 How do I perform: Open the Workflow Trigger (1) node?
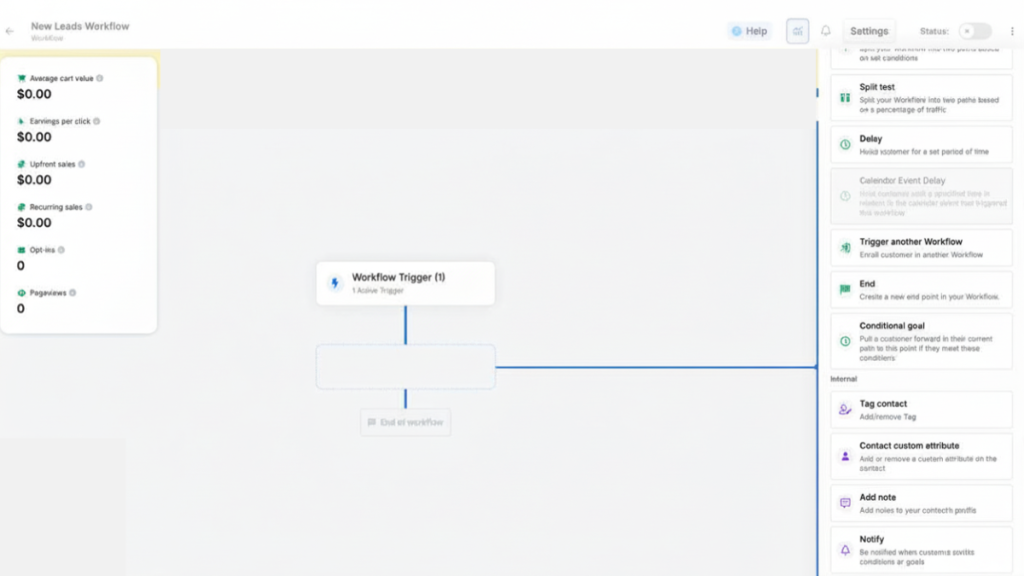click(405, 283)
